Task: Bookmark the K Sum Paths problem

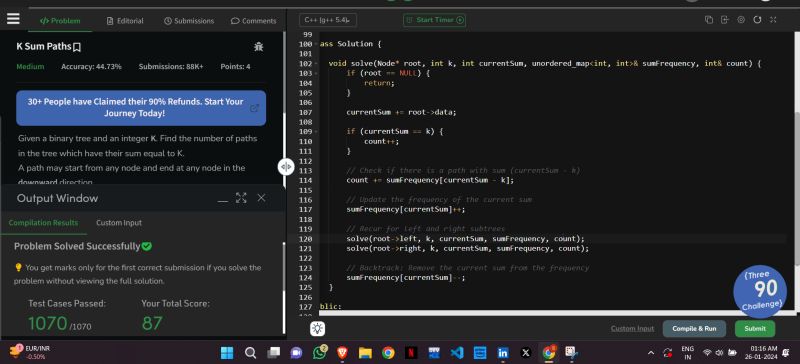Action: (x=77, y=47)
